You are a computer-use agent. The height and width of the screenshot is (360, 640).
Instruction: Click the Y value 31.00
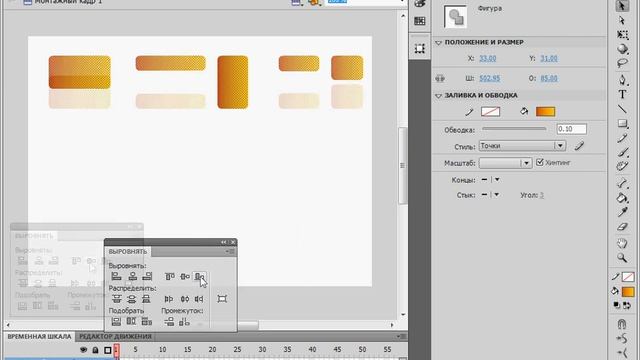(x=549, y=58)
